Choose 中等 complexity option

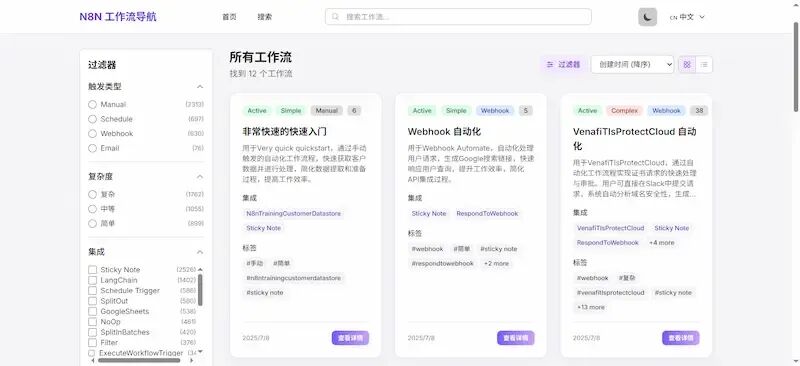click(x=92, y=209)
